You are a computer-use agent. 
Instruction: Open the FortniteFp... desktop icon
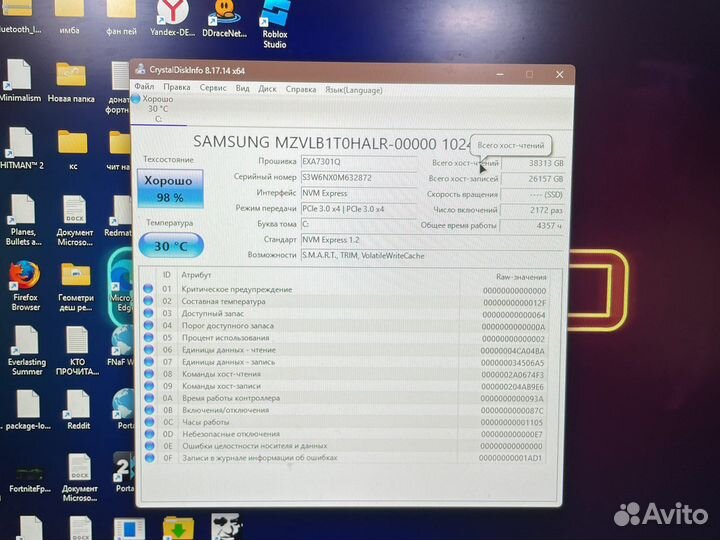(x=30, y=480)
